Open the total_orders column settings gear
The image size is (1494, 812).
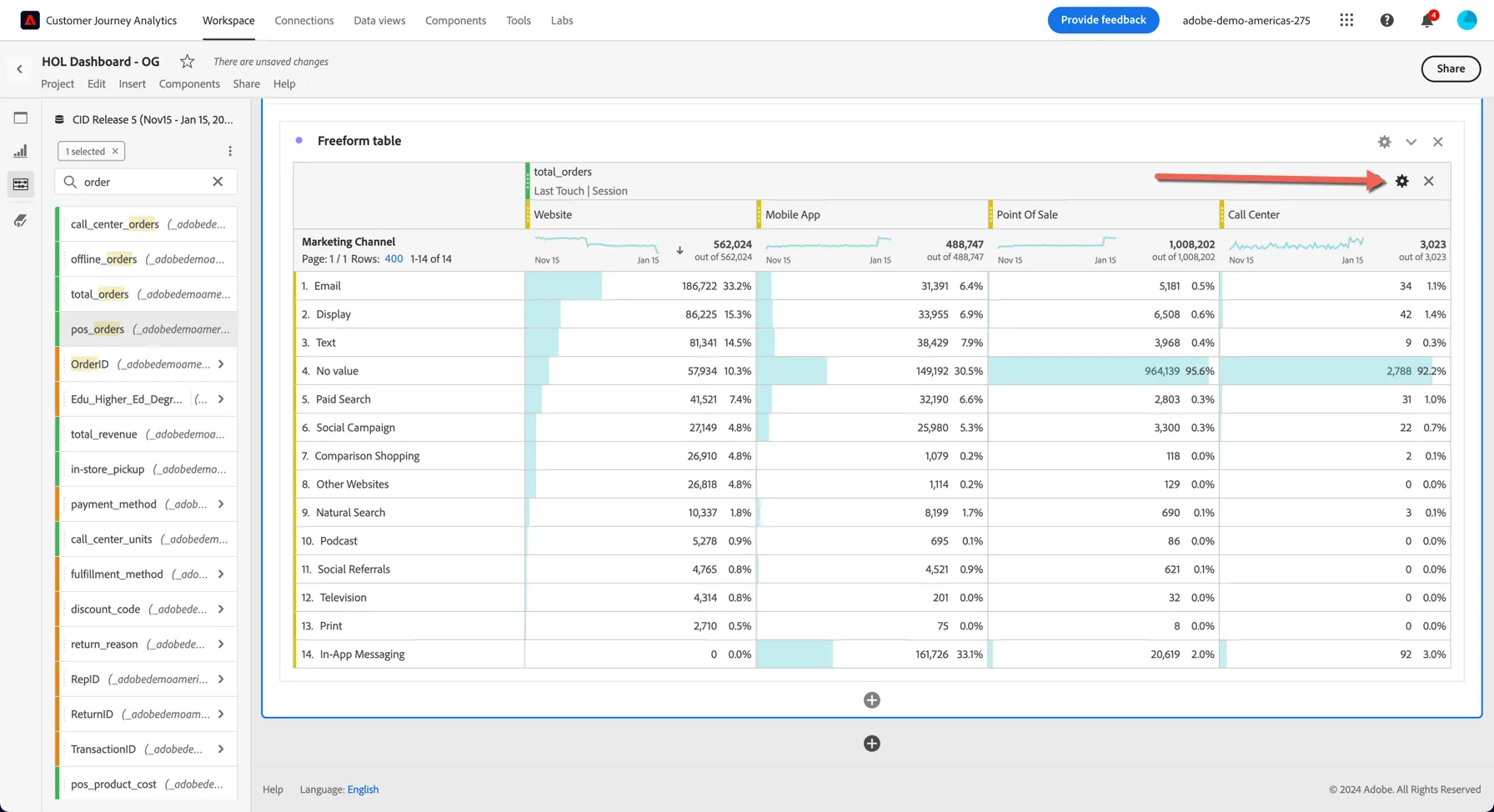pyautogui.click(x=1402, y=181)
